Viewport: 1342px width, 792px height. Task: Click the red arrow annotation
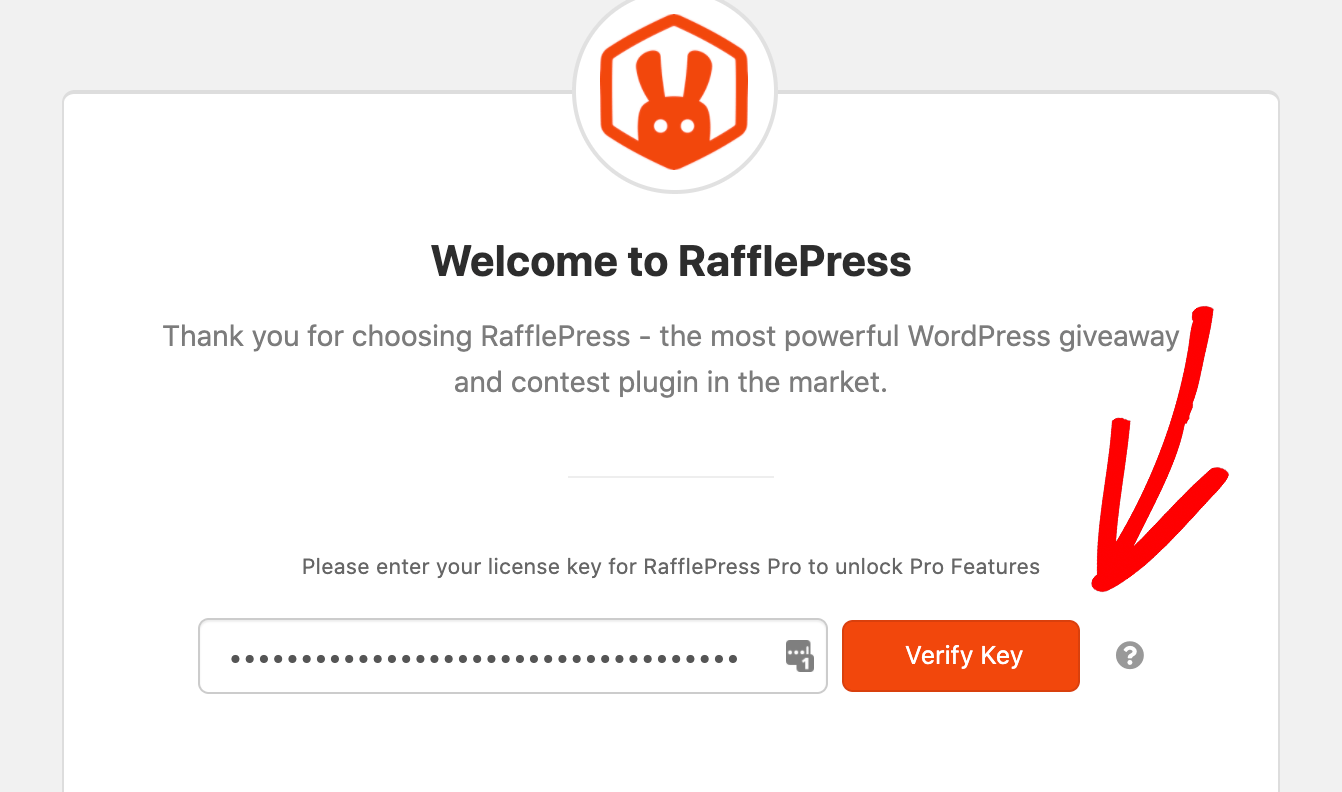[1160, 450]
